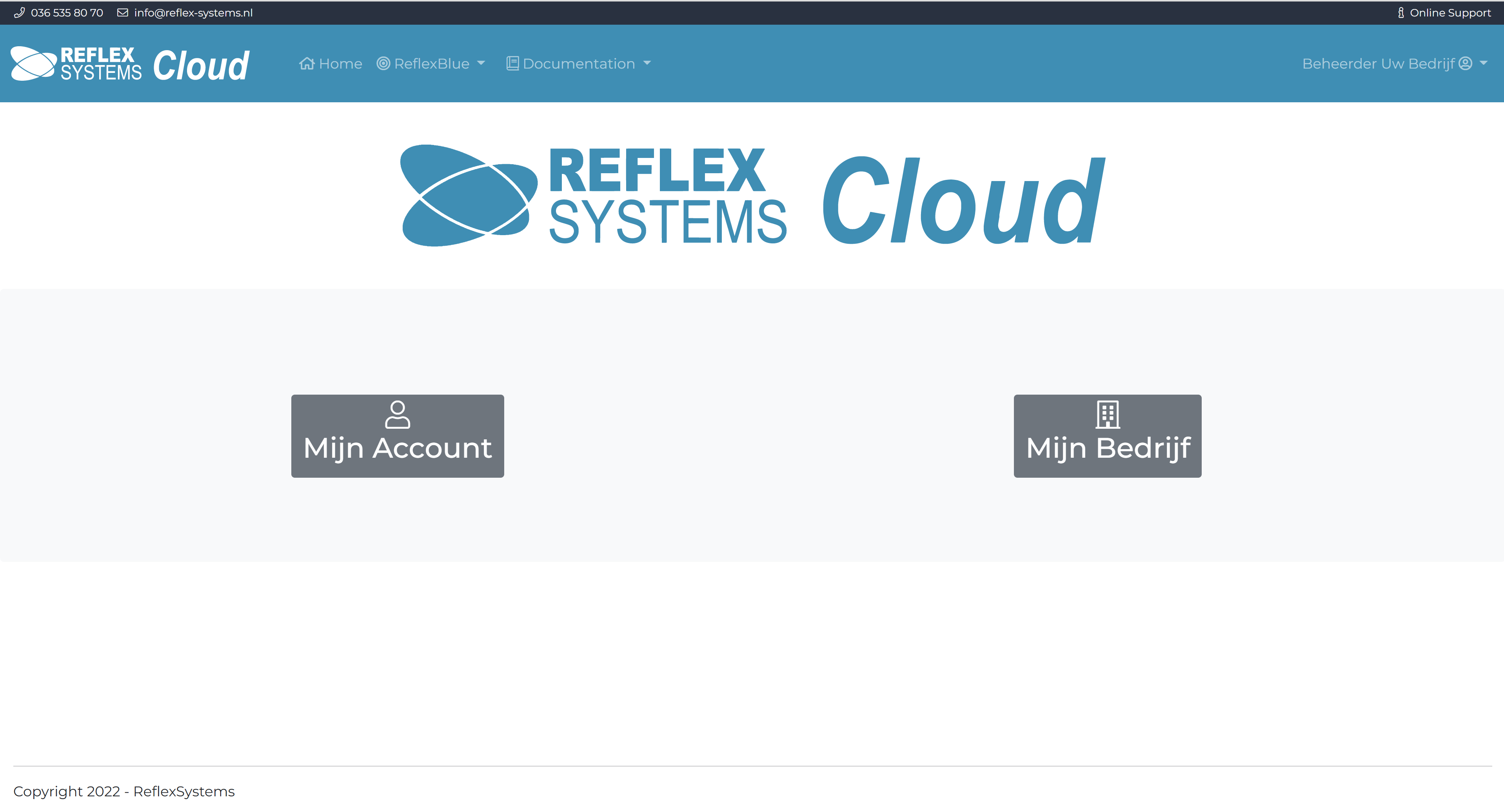The image size is (1504, 812).
Task: Expand the Documentation dropdown caret
Action: coord(647,63)
